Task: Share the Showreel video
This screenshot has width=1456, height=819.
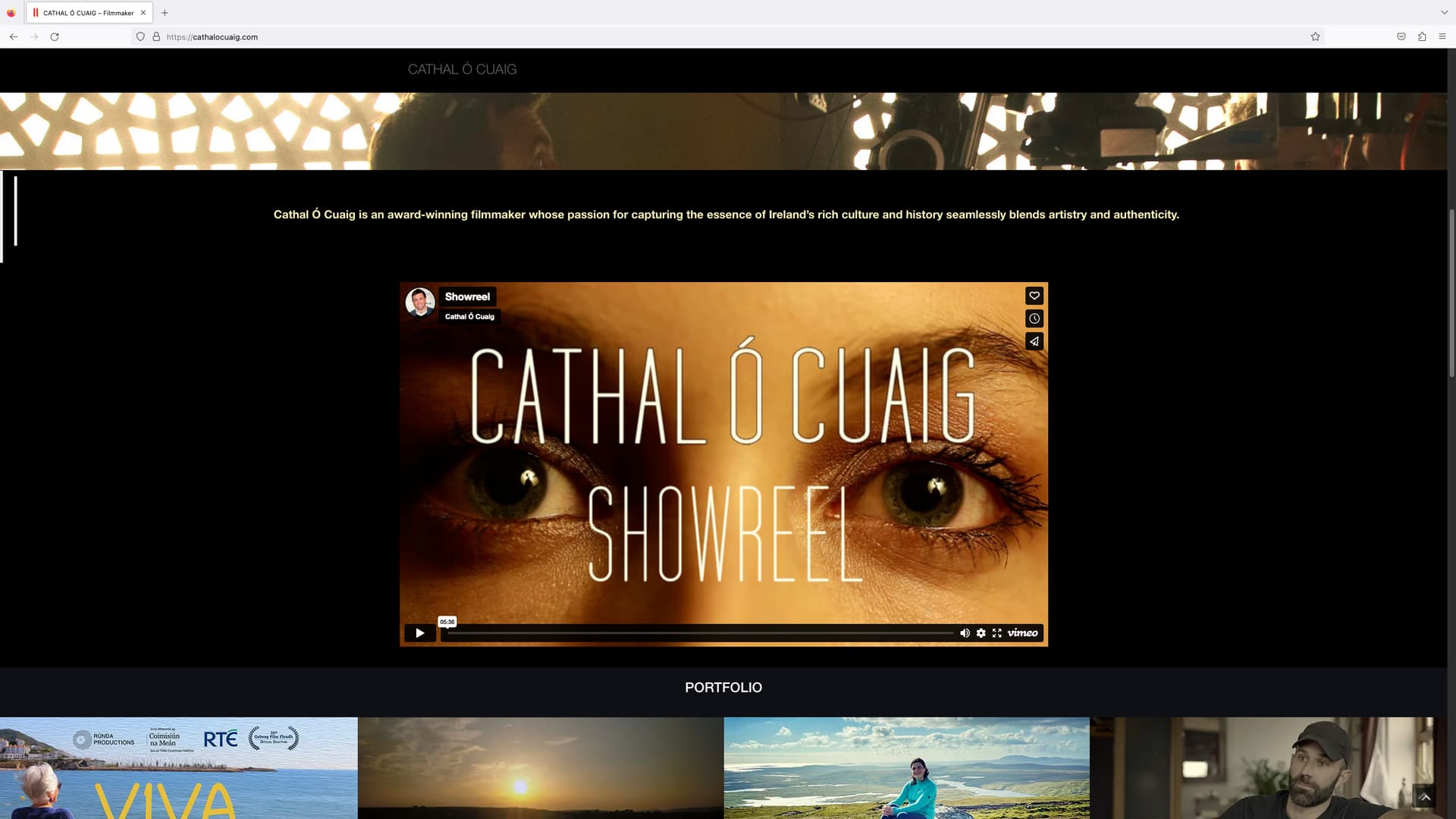Action: click(x=1034, y=341)
